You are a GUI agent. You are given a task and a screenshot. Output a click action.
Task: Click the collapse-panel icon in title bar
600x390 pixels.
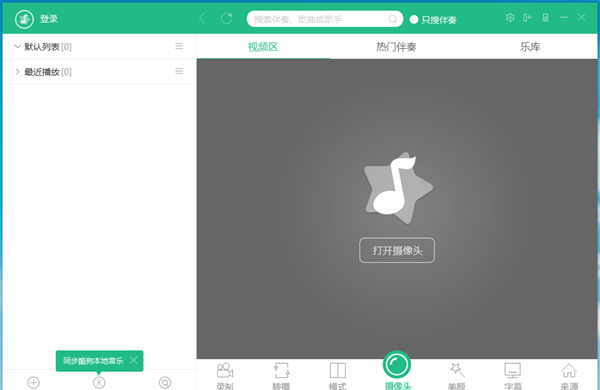click(x=528, y=18)
